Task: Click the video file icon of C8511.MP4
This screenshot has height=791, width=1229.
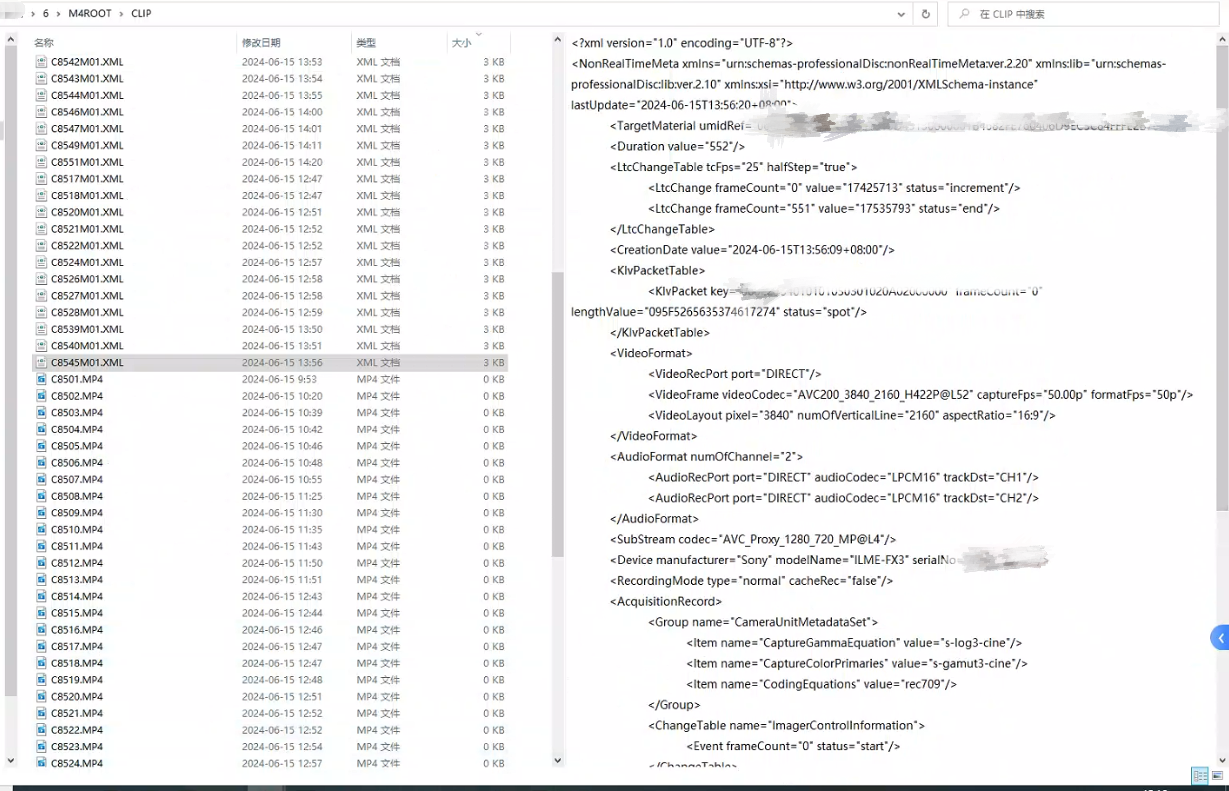Action: click(x=42, y=546)
